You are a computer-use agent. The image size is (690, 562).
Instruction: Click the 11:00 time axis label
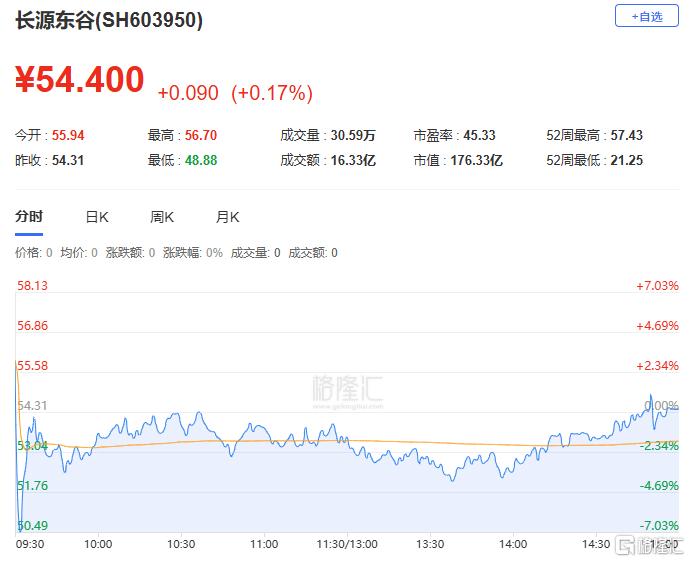coord(264,544)
